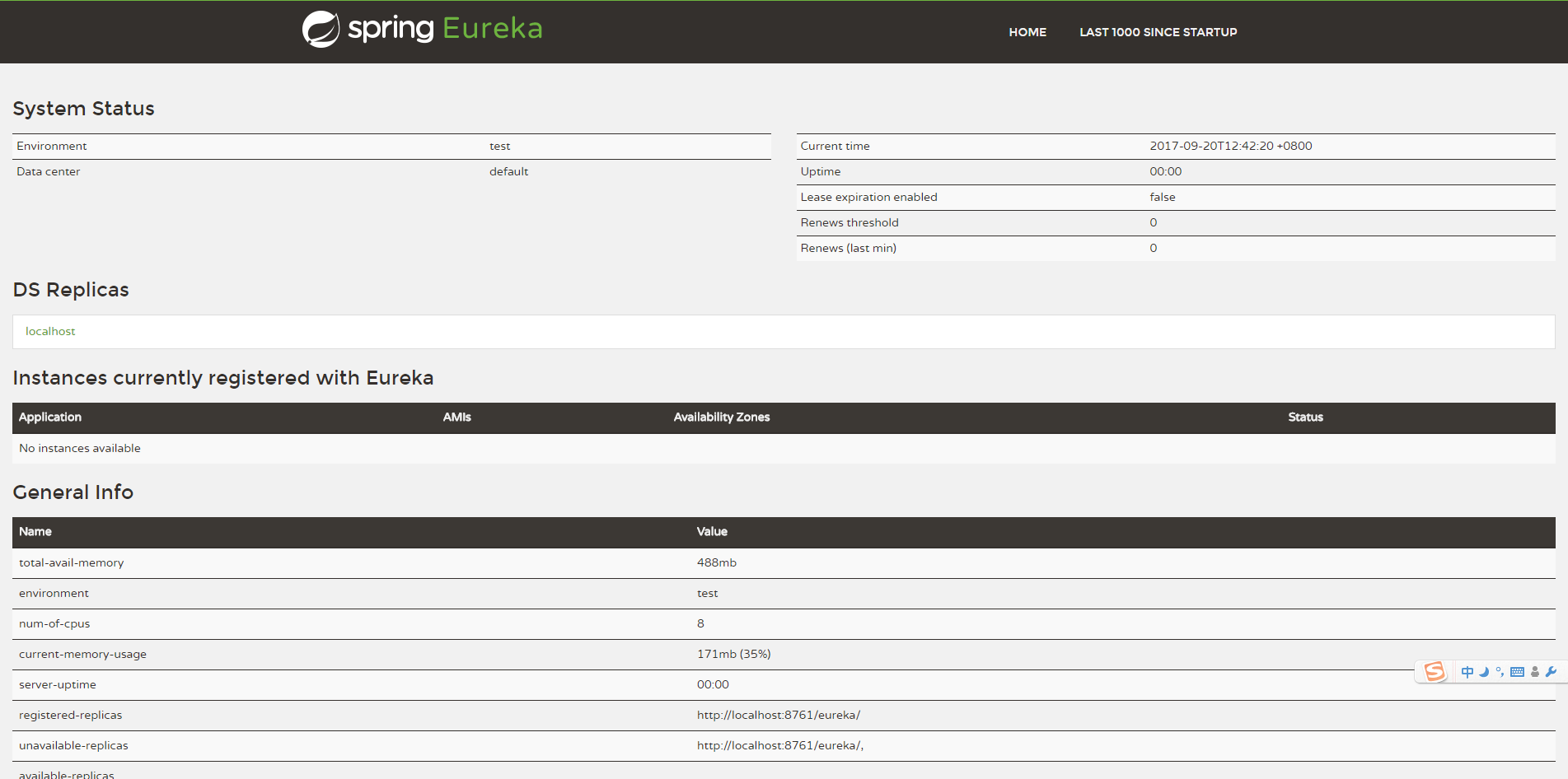Click the environment row name in General Info
The width and height of the screenshot is (1568, 779).
[54, 593]
